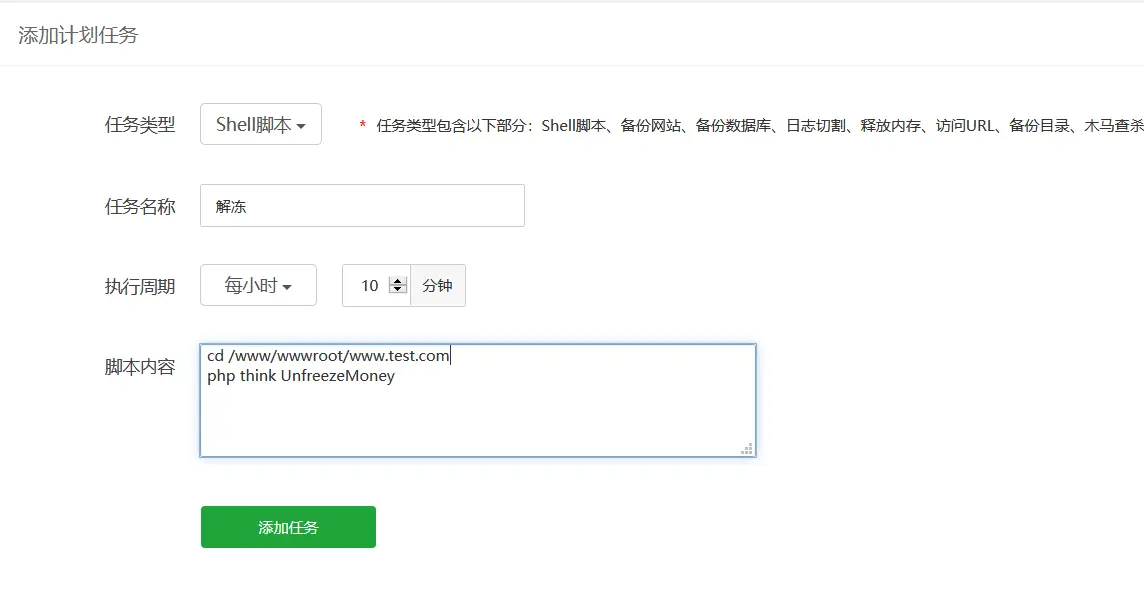The height and width of the screenshot is (599, 1144).
Task: Click the chevron arrow beside 每小时
Action: point(288,285)
